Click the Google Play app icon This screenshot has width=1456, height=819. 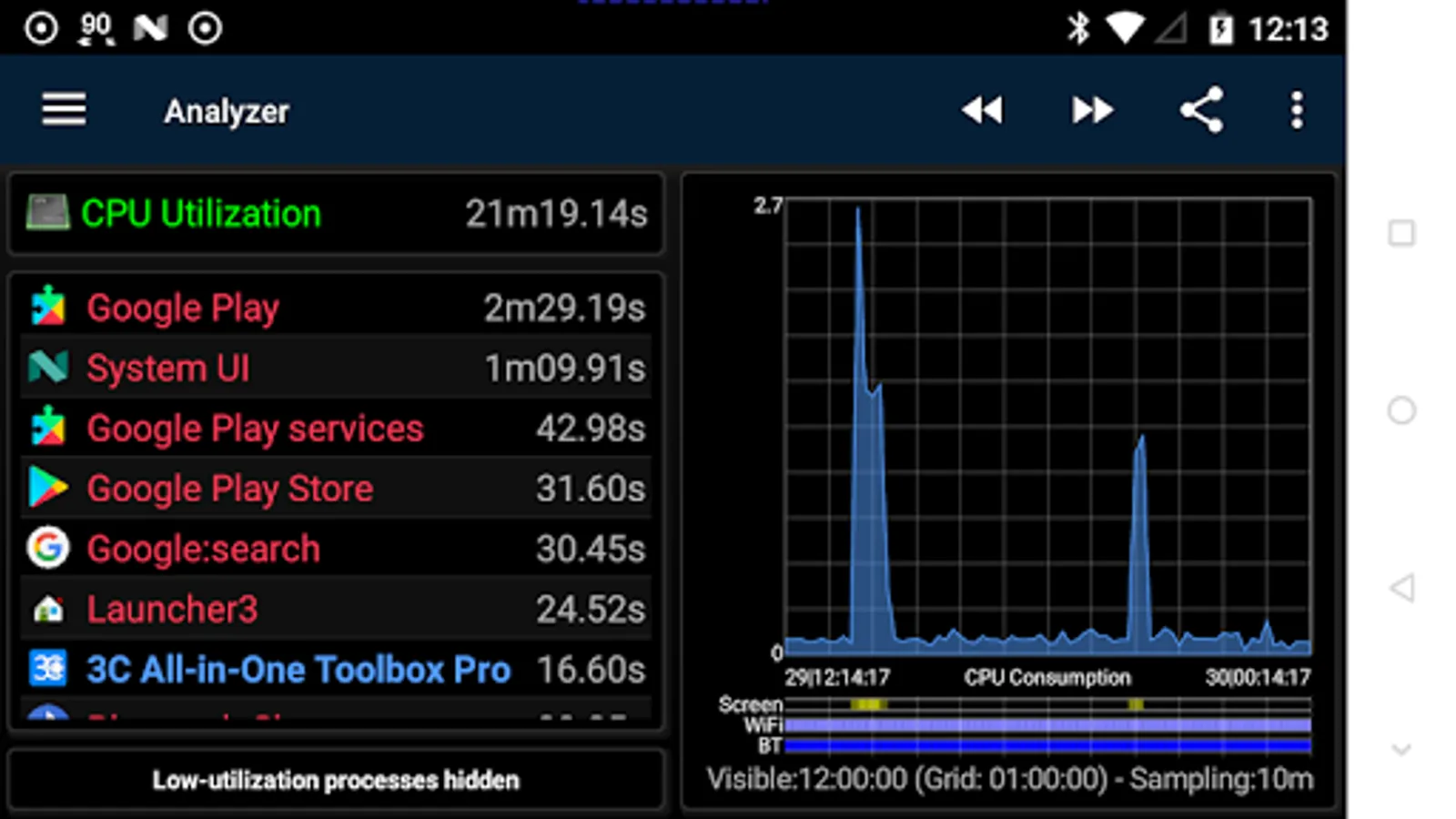click(x=48, y=307)
